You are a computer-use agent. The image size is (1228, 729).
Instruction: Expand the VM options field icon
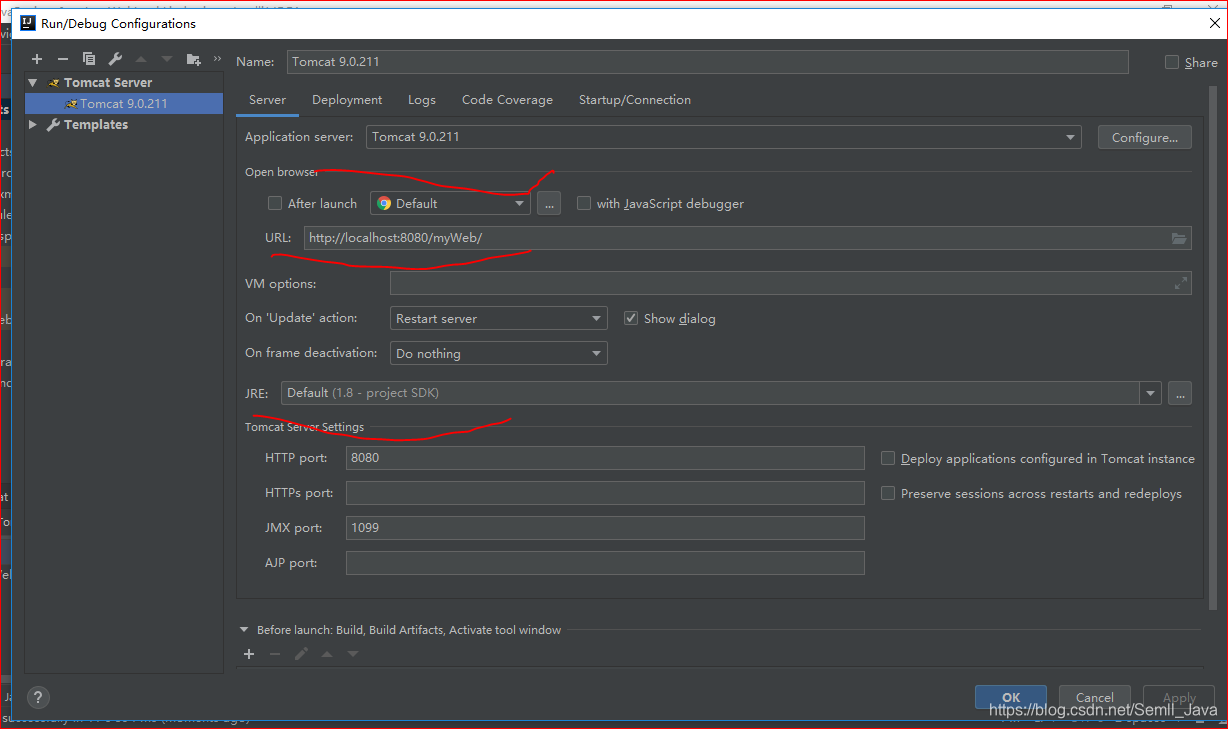coord(1180,284)
